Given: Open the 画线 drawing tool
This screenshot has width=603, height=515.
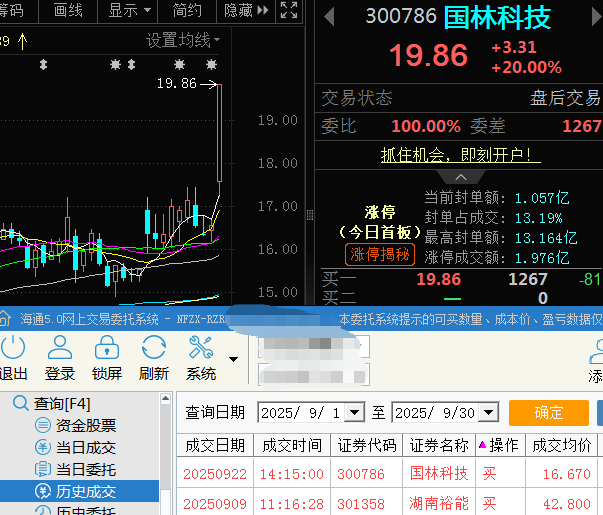Looking at the screenshot, I should click(x=68, y=10).
